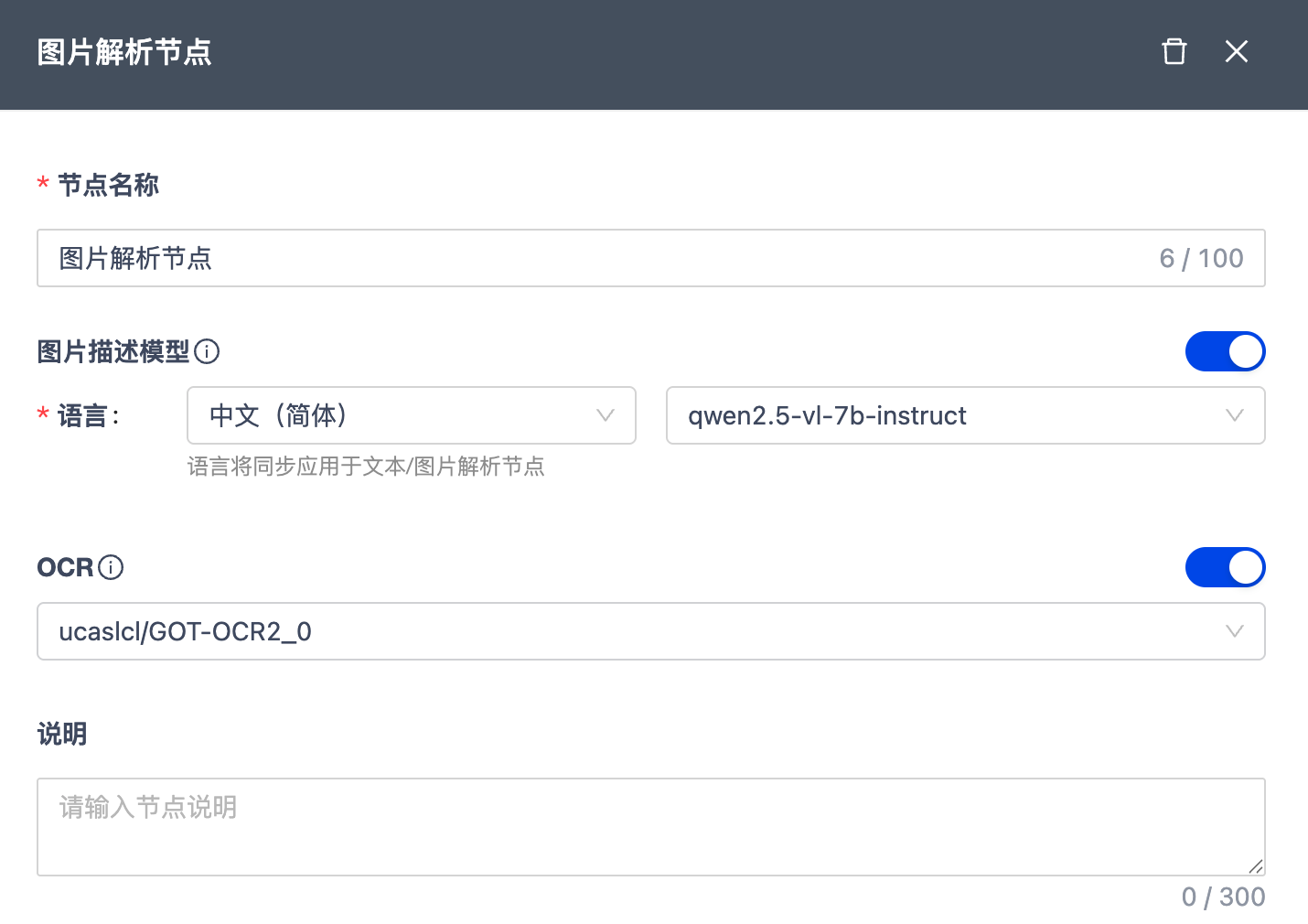Image resolution: width=1308 pixels, height=924 pixels.
Task: Click the textarea resize handle in the corner
Action: click(1256, 866)
